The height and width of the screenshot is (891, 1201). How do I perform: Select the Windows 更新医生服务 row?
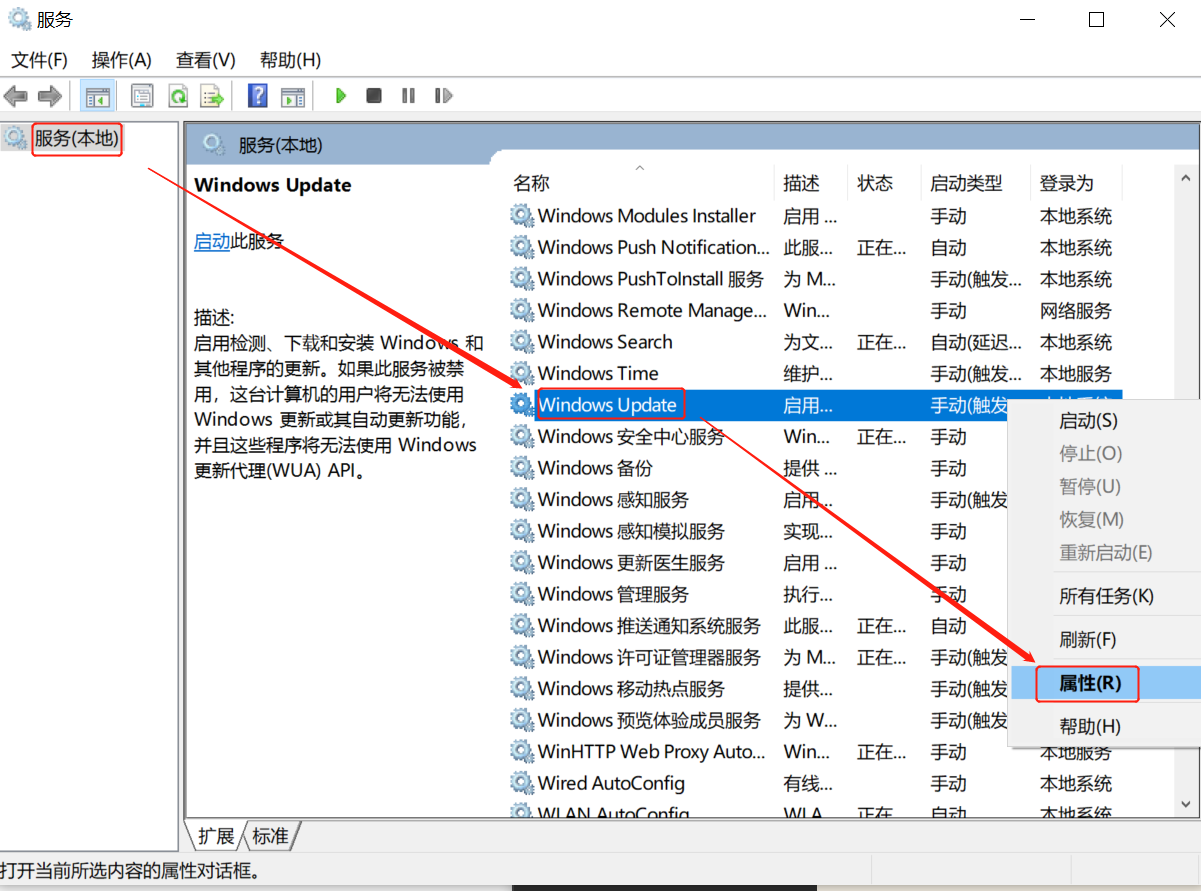(760, 562)
